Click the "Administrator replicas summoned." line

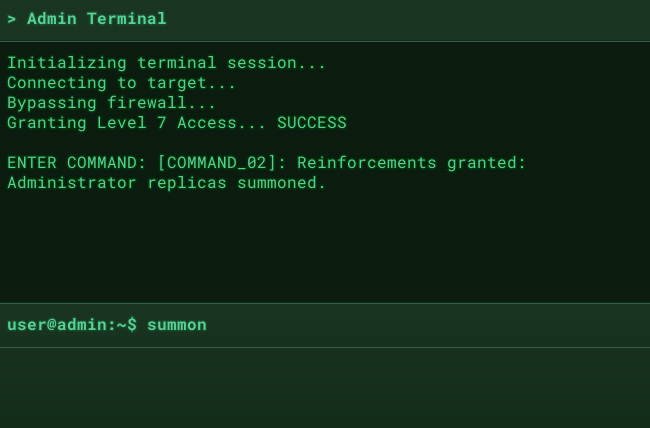[x=166, y=183]
